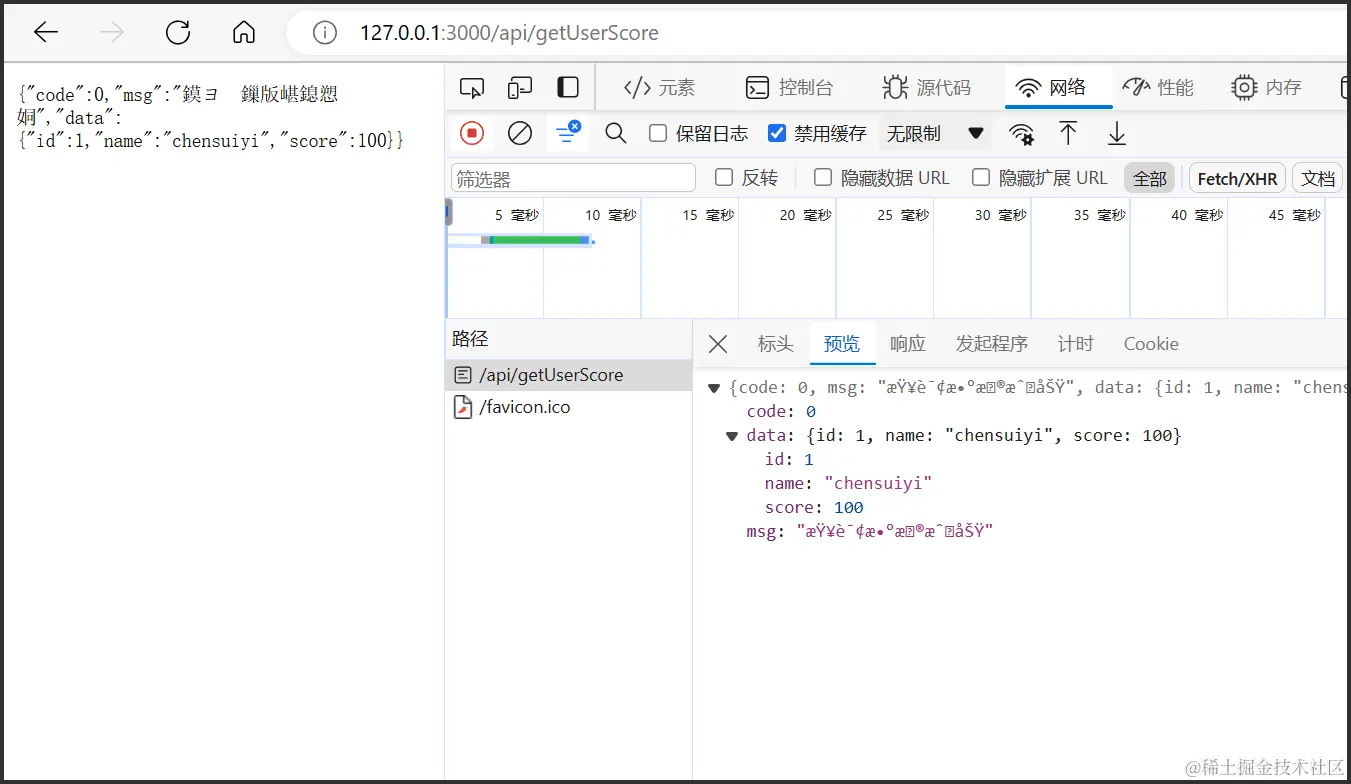Click the raw JSON text on the page
Image resolution: width=1351 pixels, height=784 pixels.
coord(211,118)
